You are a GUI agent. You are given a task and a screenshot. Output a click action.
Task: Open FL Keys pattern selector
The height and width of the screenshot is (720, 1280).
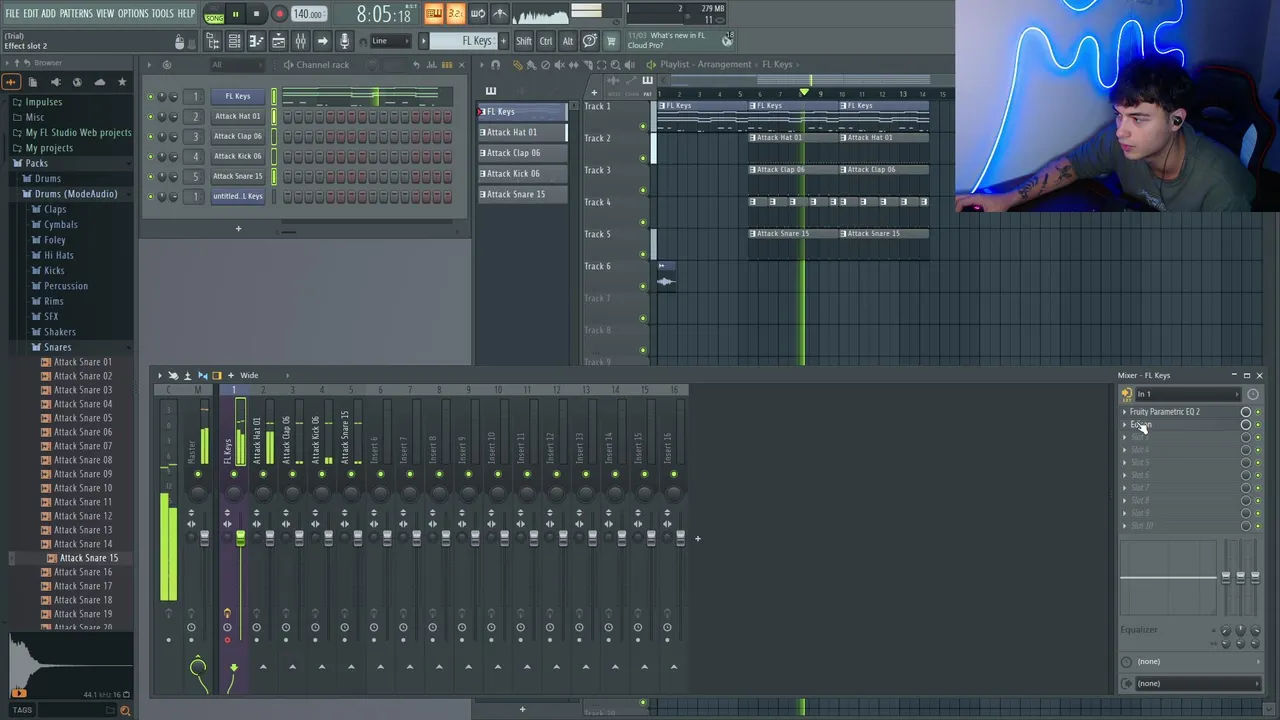coord(470,41)
